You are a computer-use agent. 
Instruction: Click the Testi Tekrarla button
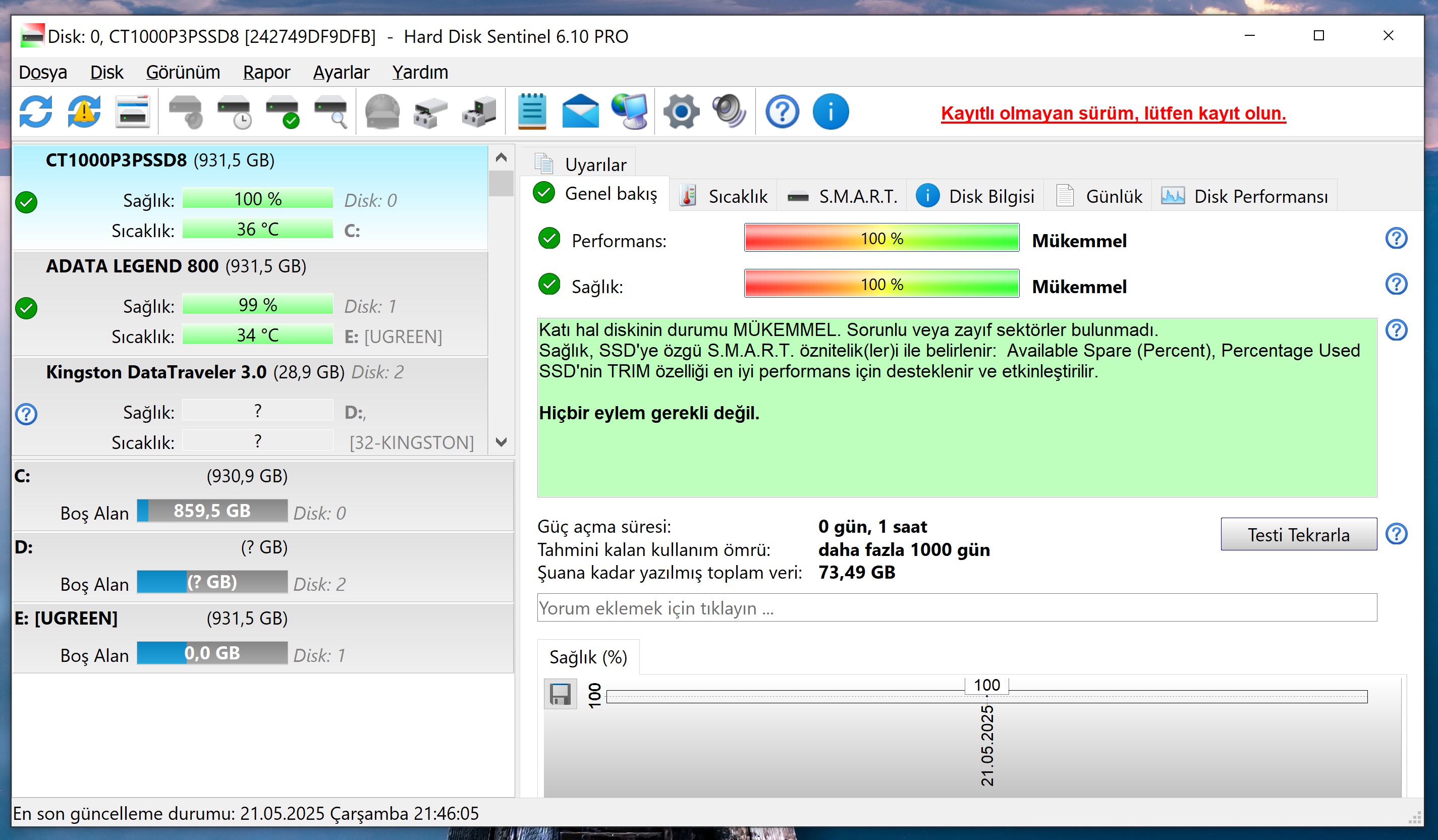coord(1298,534)
